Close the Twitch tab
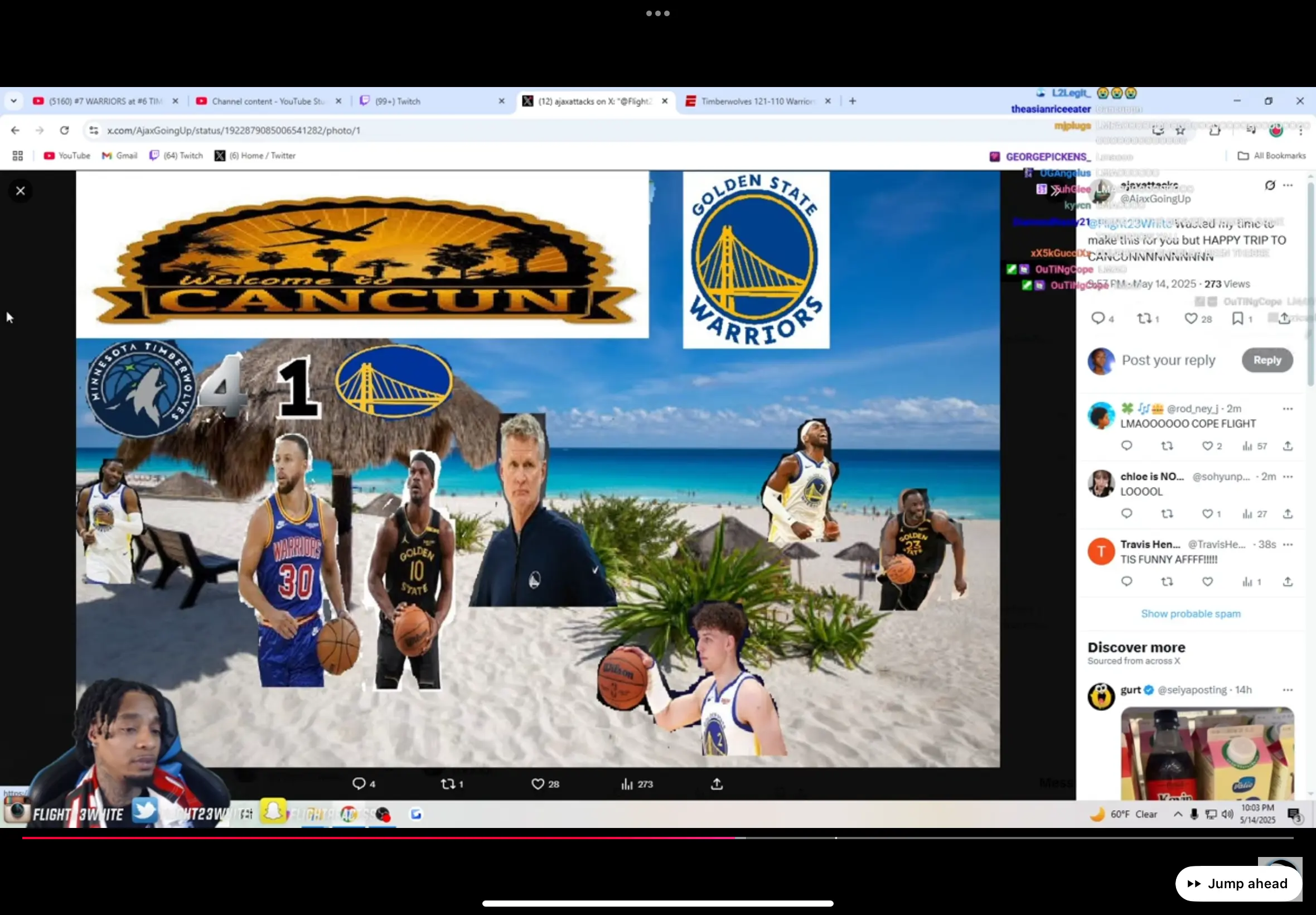The height and width of the screenshot is (915, 1316). (x=501, y=102)
